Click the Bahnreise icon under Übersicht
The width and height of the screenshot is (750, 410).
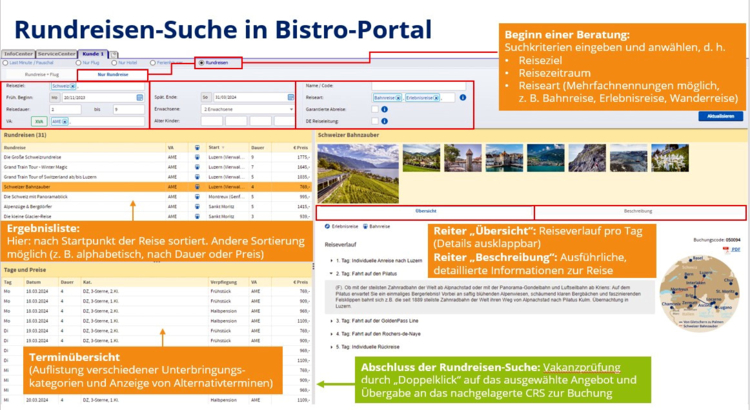pos(365,226)
